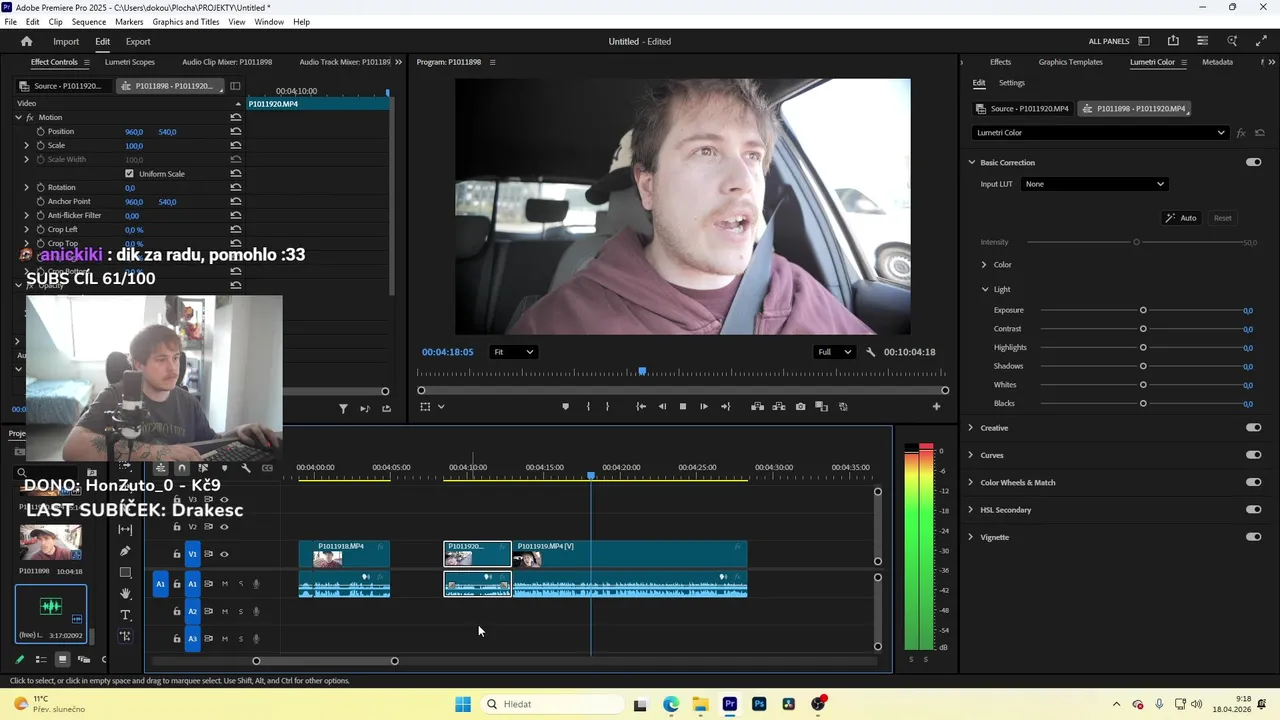The height and width of the screenshot is (720, 1280).
Task: Reset the Position parameter
Action: coord(236,131)
